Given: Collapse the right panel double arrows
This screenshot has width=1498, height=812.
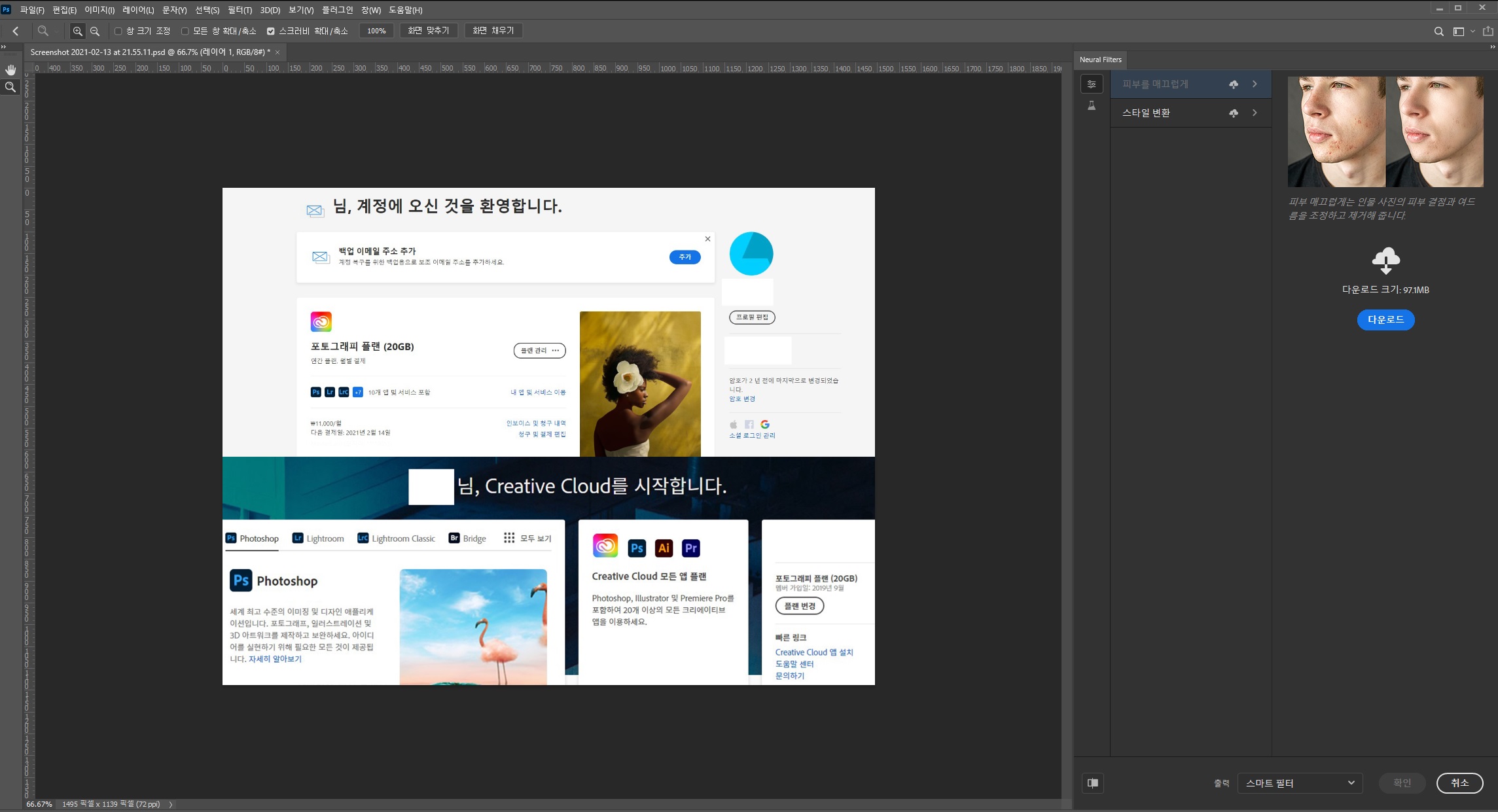Looking at the screenshot, I should [x=1492, y=47].
